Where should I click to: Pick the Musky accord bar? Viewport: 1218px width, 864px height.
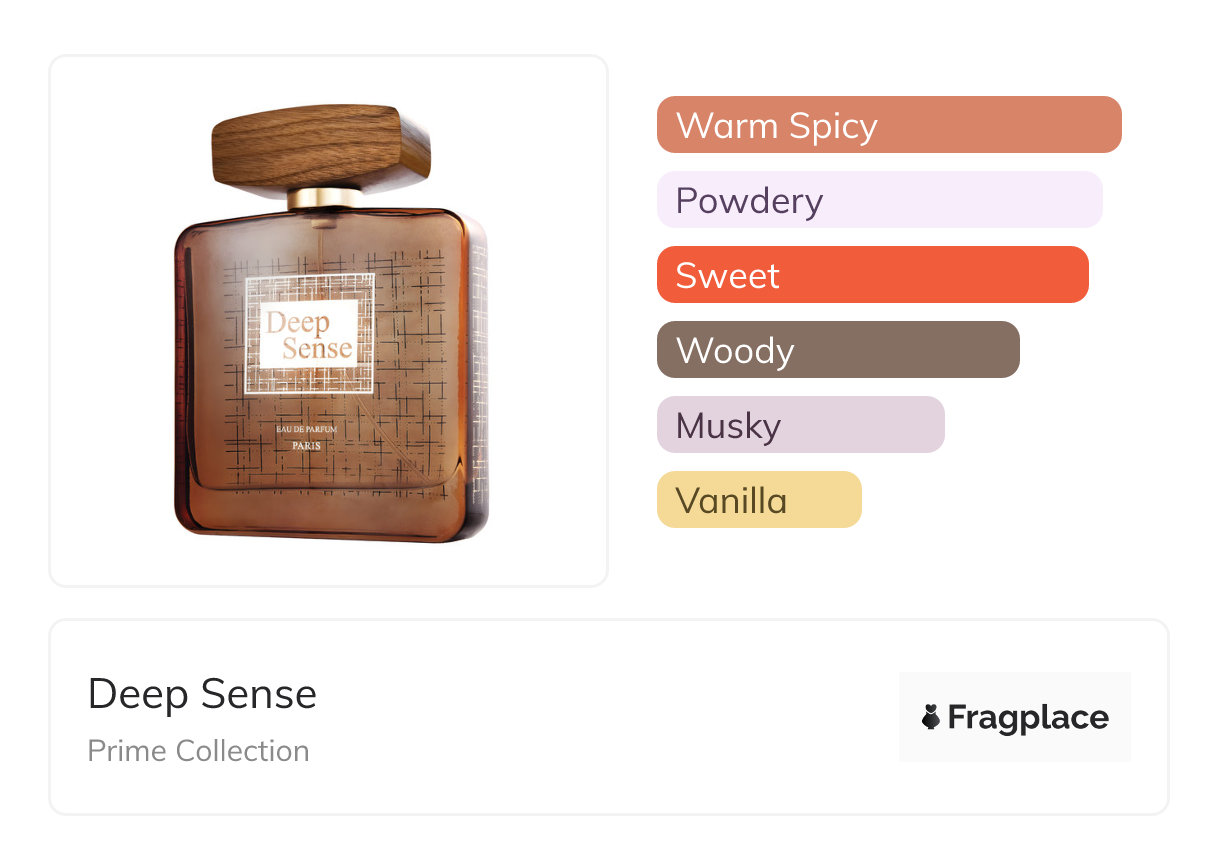click(x=800, y=425)
